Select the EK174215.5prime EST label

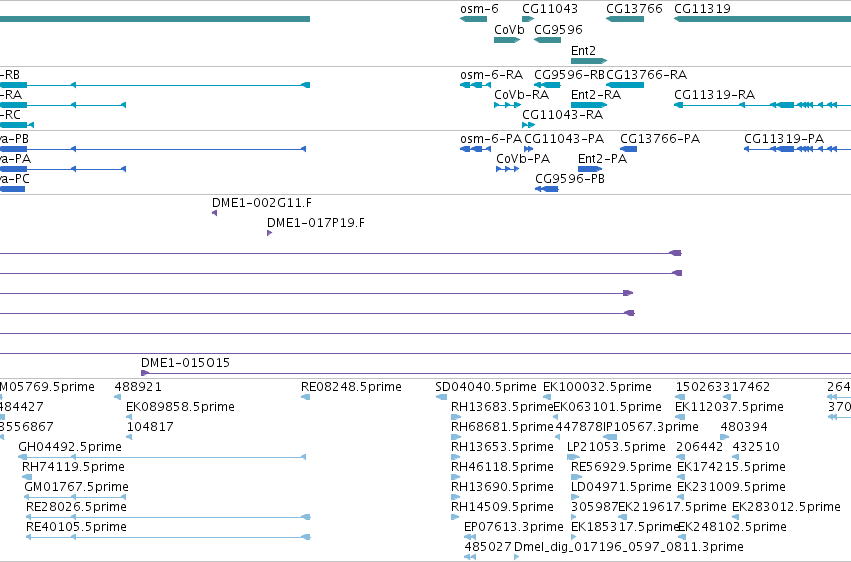[731, 467]
